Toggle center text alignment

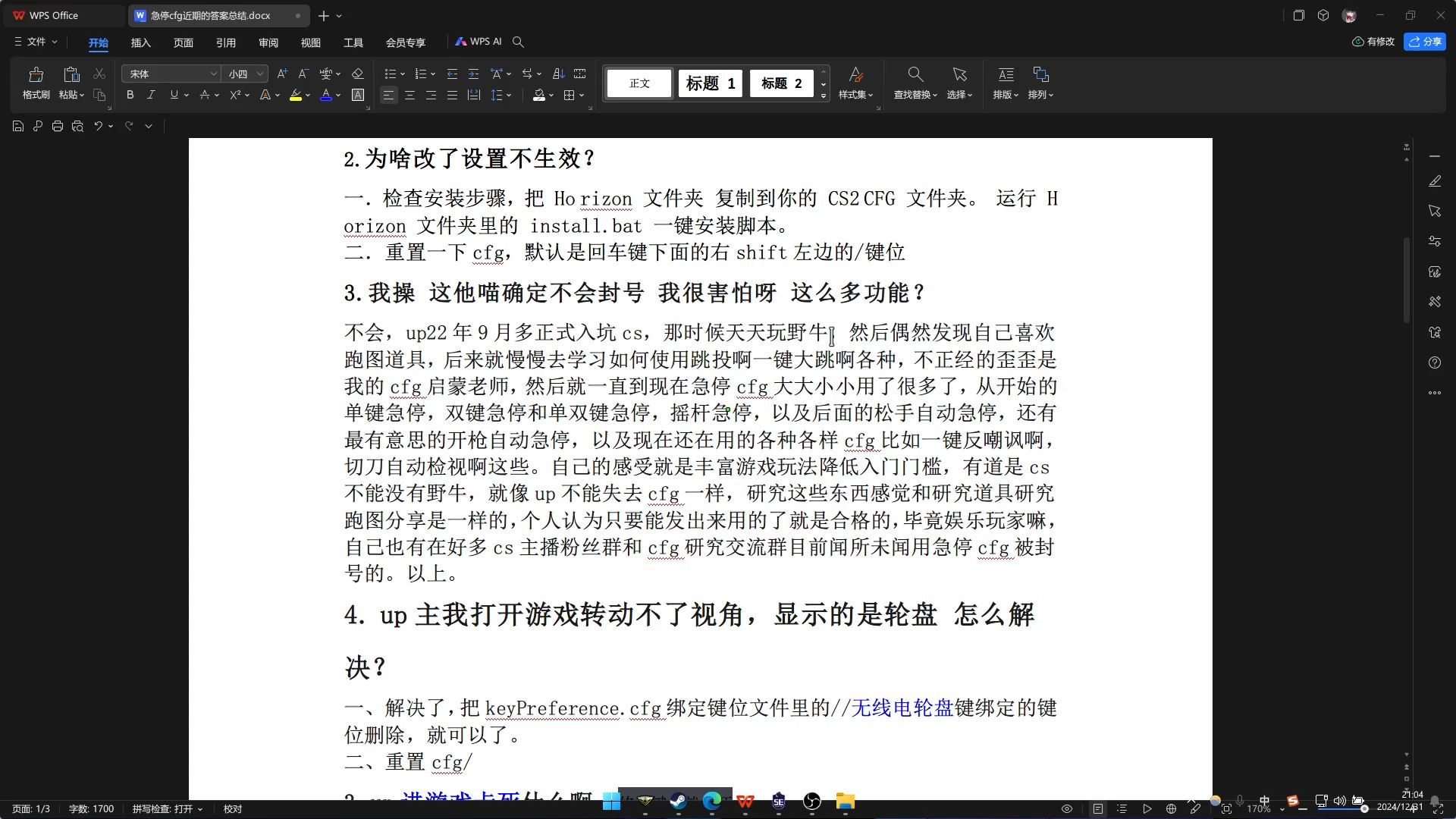pos(409,96)
